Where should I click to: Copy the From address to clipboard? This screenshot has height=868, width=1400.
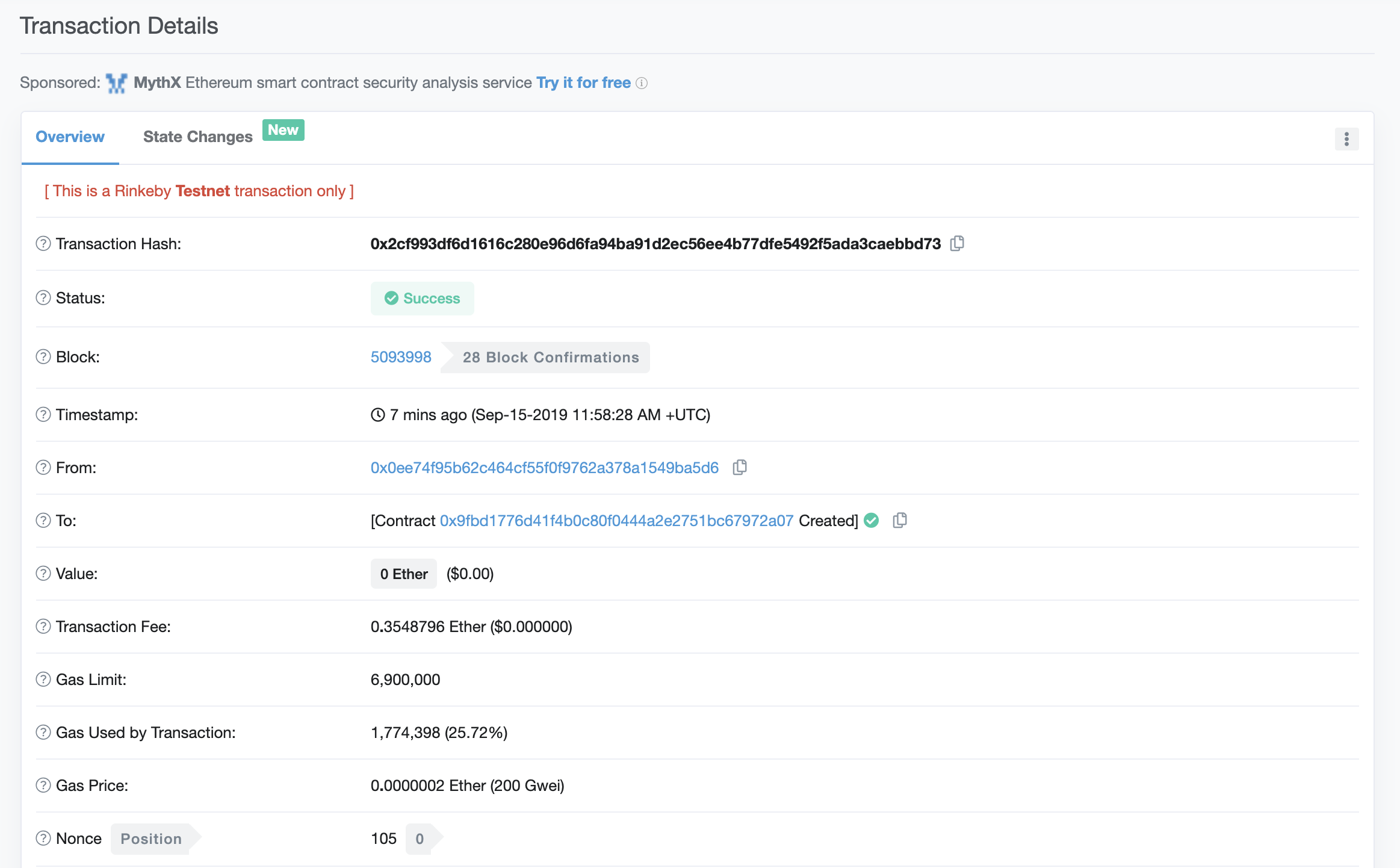(740, 467)
